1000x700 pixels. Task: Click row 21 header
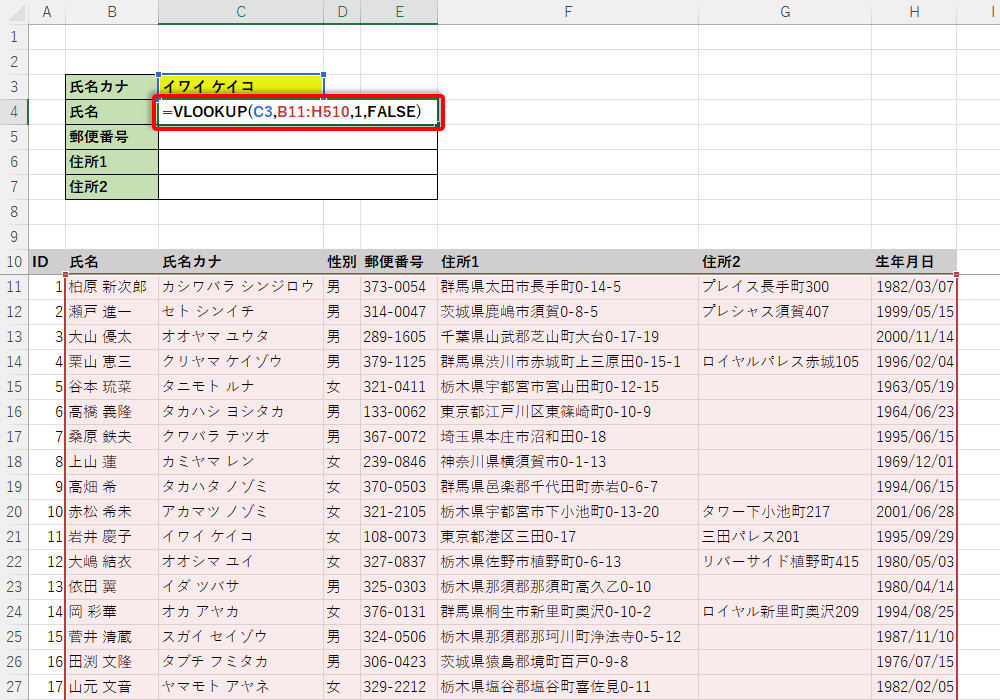[14, 537]
